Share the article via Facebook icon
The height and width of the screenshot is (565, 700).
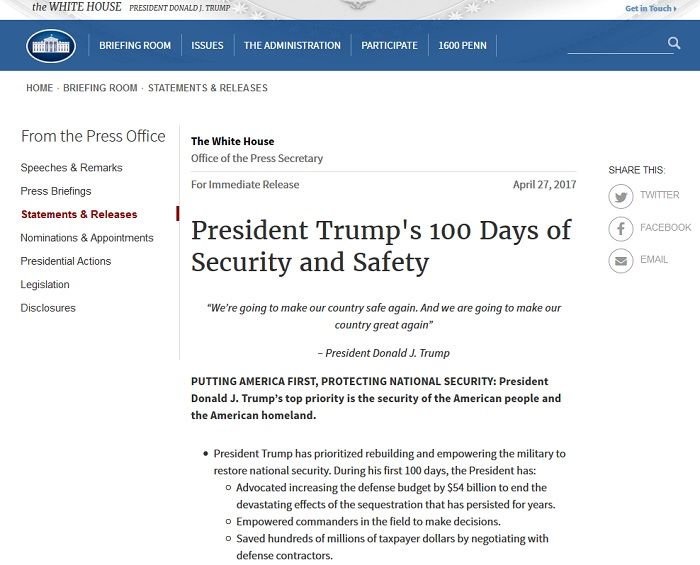pos(621,229)
